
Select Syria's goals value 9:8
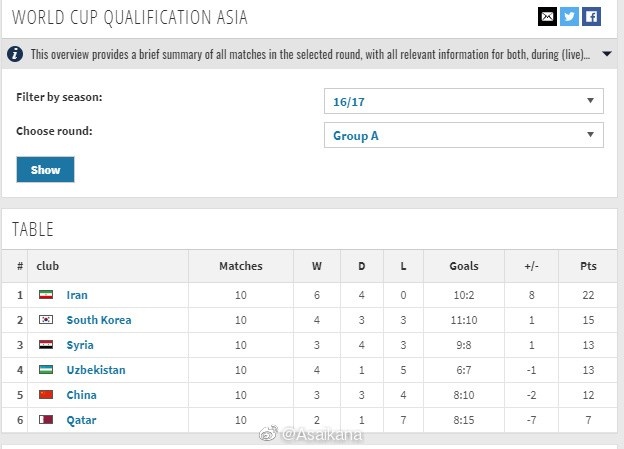[464, 345]
